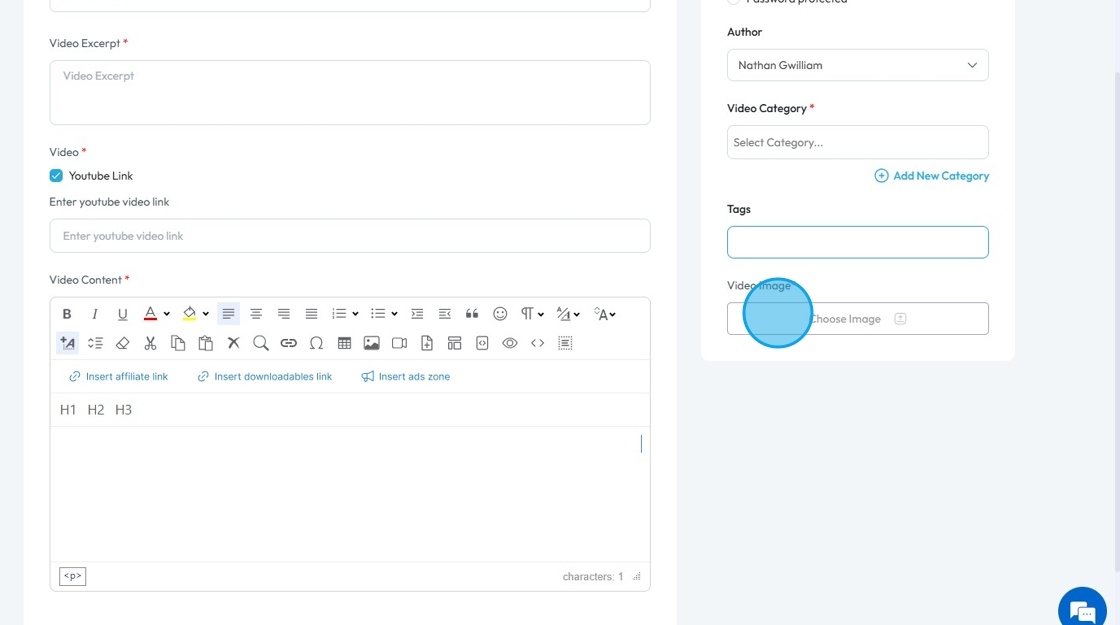This screenshot has width=1120, height=625.
Task: Insert blockquote
Action: click(x=472, y=314)
